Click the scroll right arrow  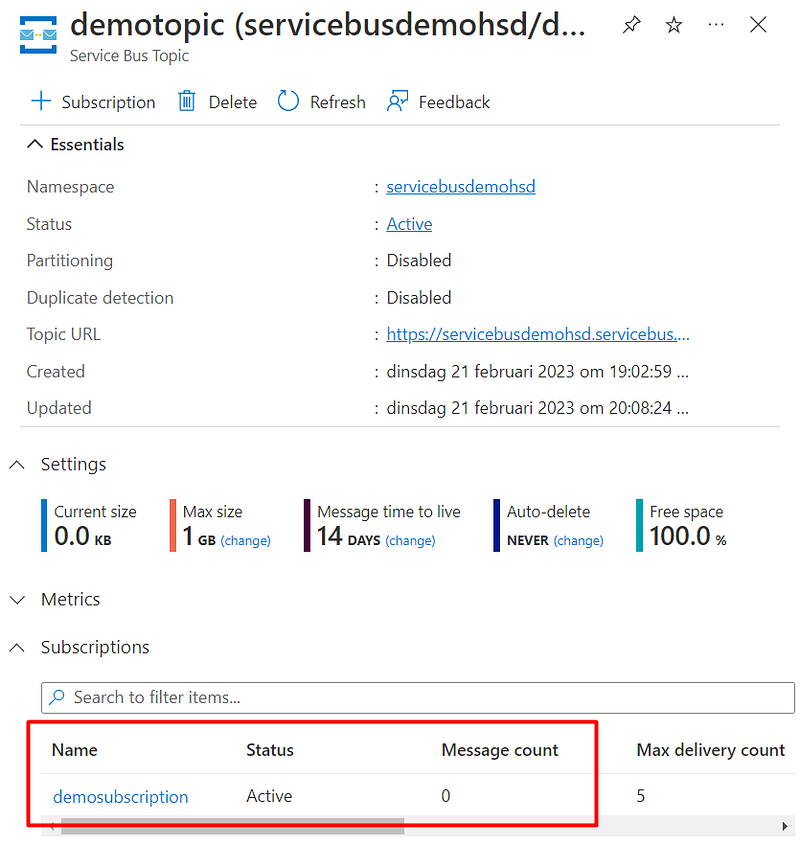click(785, 826)
